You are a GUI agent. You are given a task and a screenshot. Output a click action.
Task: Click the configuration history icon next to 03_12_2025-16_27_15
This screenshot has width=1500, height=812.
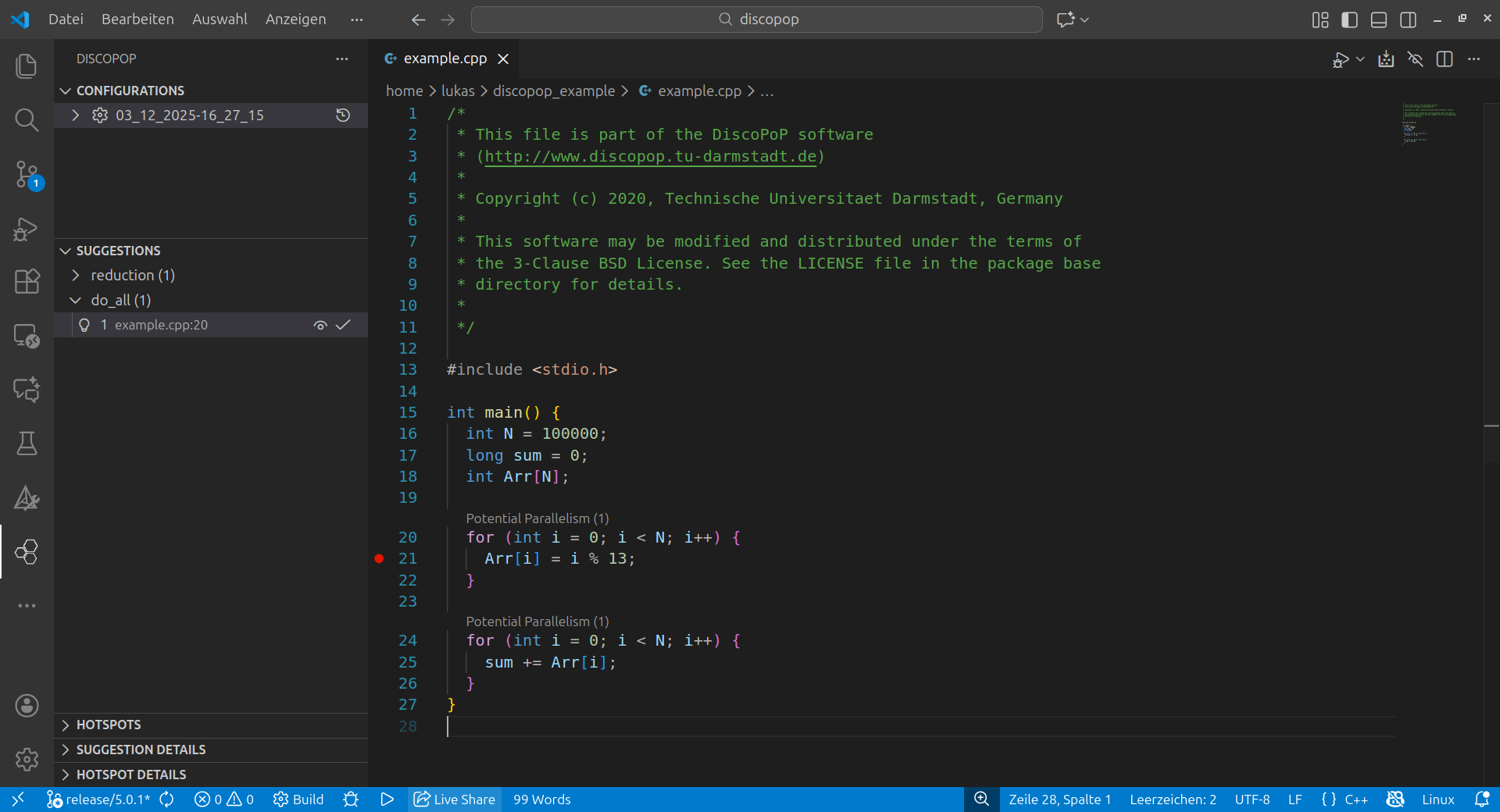click(x=343, y=116)
